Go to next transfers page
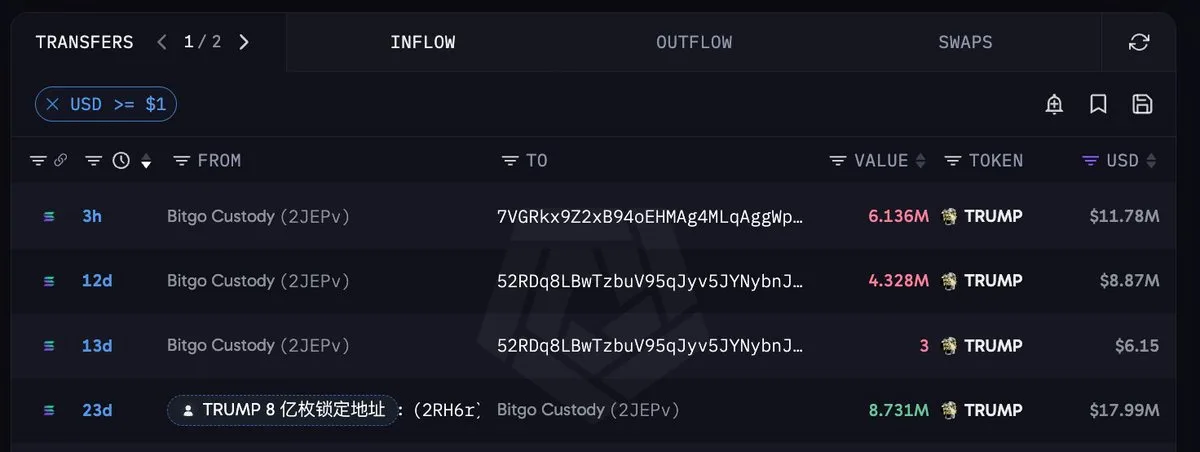Viewport: 1200px width, 452px height. (x=244, y=42)
